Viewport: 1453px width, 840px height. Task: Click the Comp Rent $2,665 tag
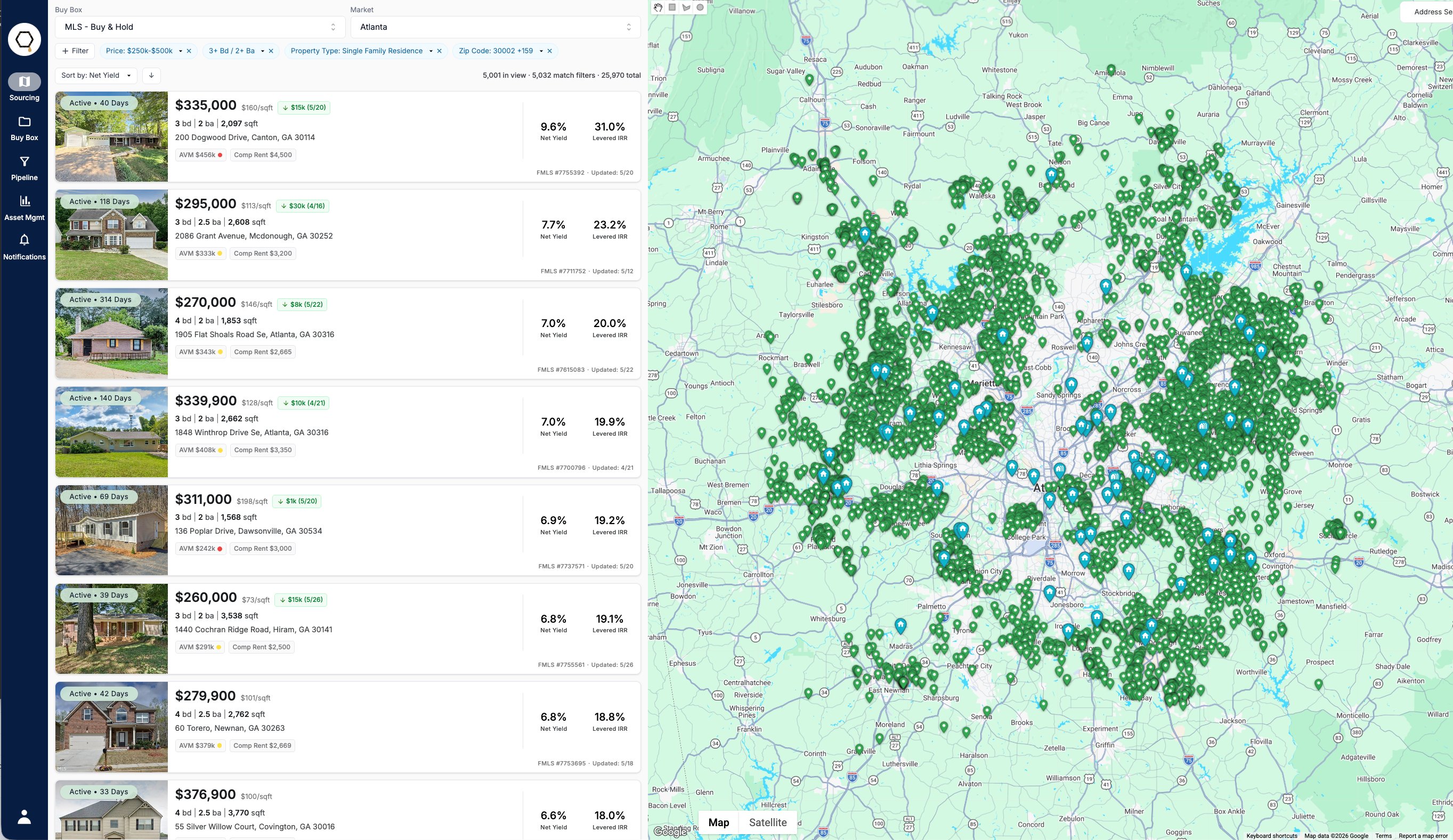click(263, 352)
